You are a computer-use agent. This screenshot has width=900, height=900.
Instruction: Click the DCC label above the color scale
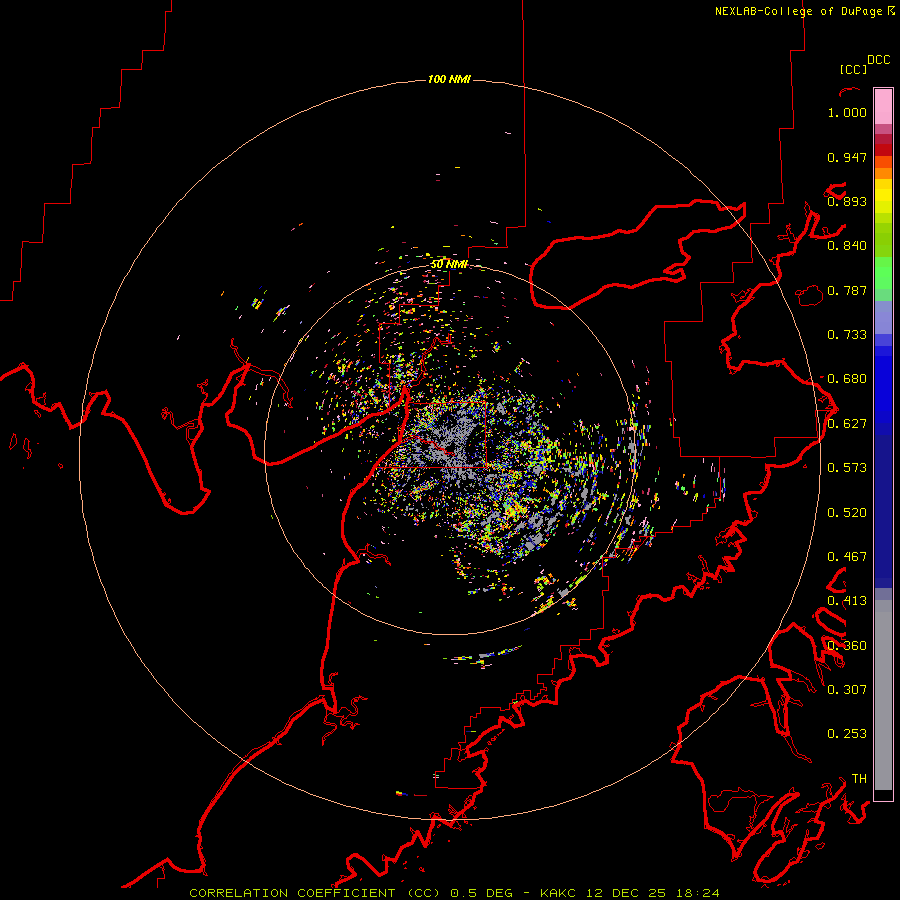(879, 60)
